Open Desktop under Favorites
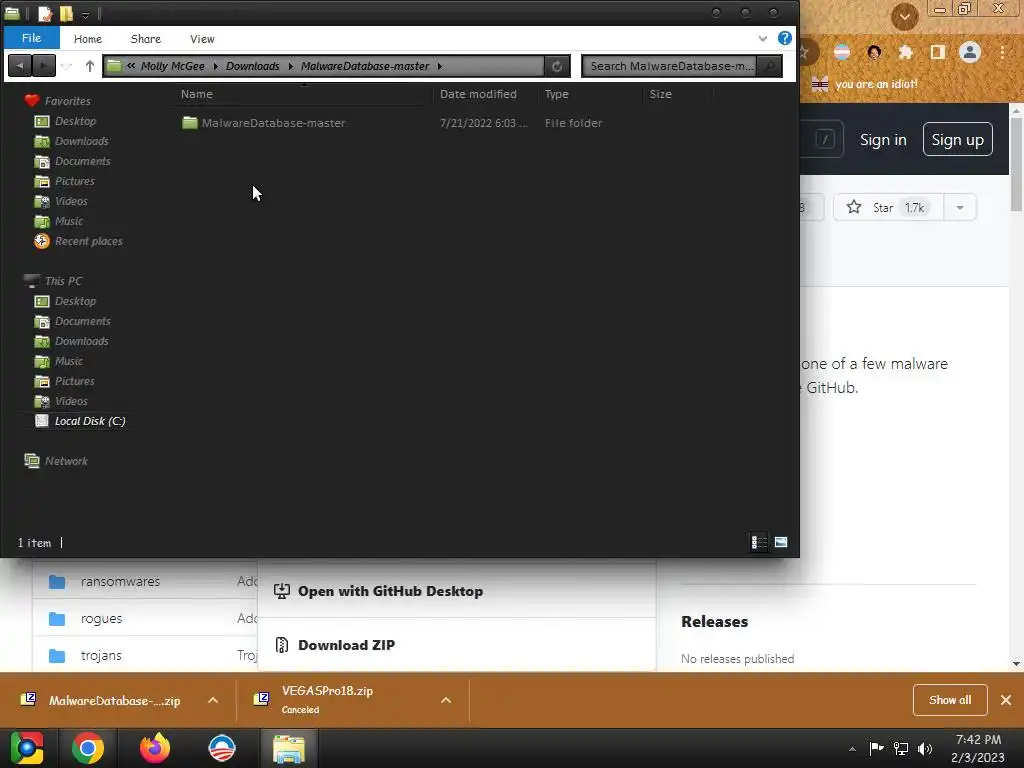Viewport: 1024px width, 768px height. click(x=75, y=121)
